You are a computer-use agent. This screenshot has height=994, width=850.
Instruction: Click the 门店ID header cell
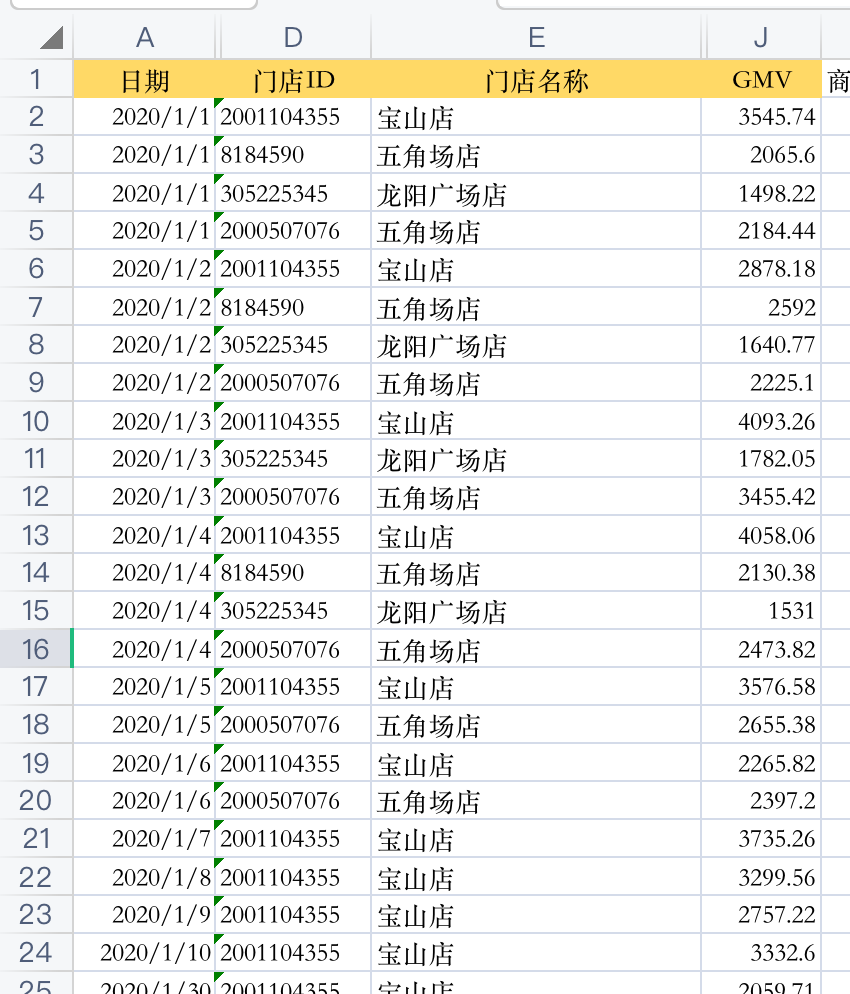tap(293, 79)
